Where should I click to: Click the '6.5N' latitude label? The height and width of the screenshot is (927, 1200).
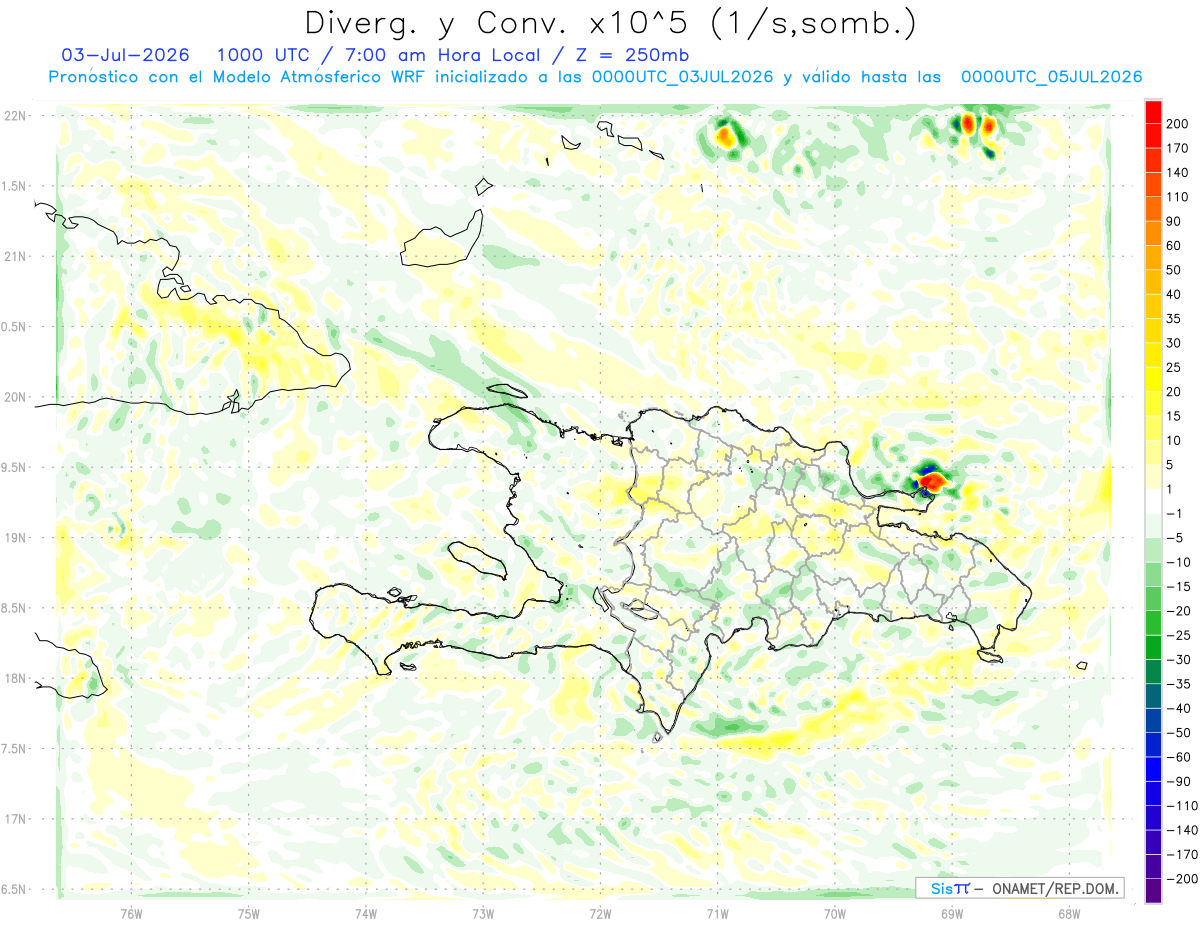point(15,889)
